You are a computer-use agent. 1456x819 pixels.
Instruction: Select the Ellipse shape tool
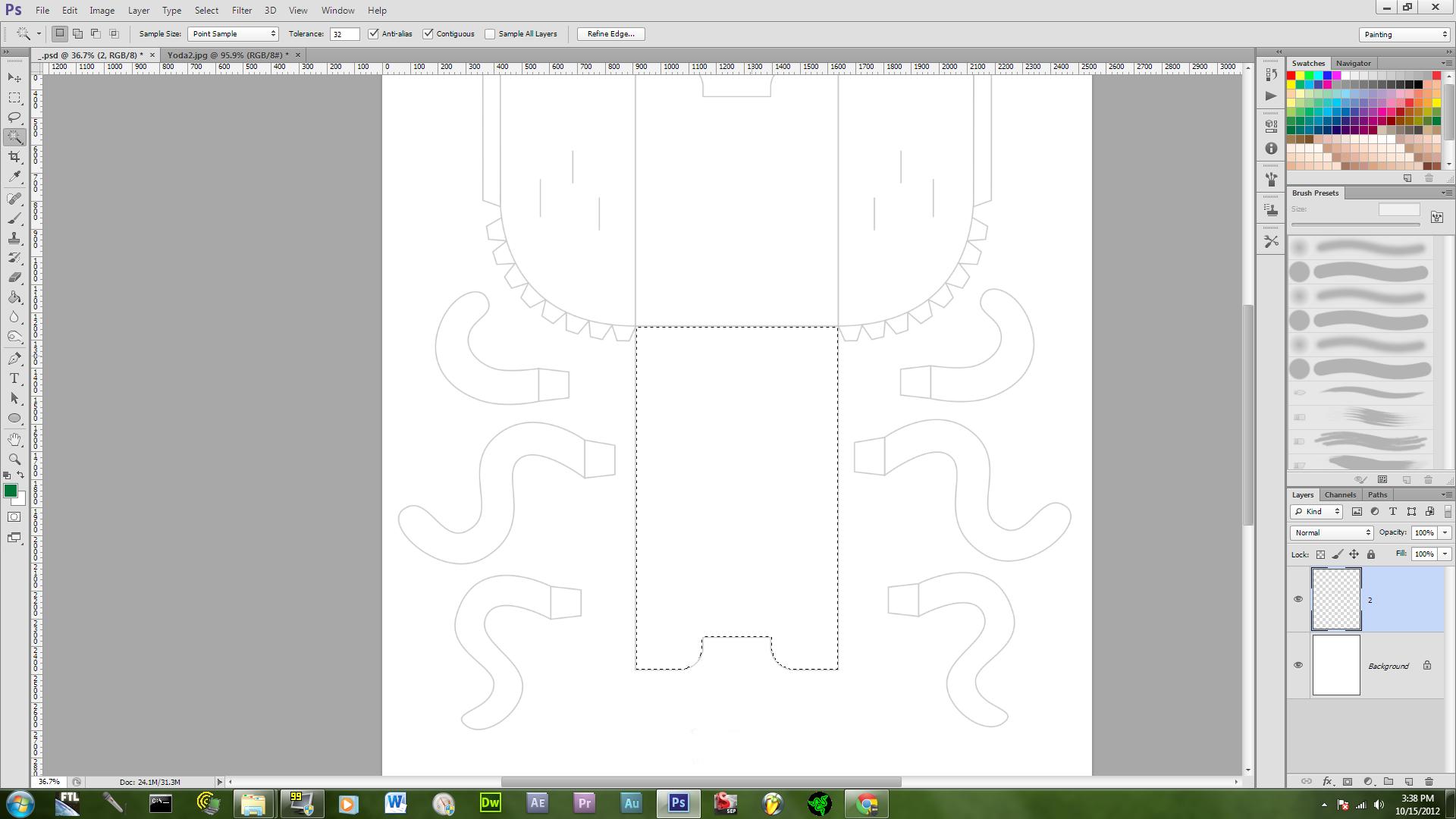(14, 418)
